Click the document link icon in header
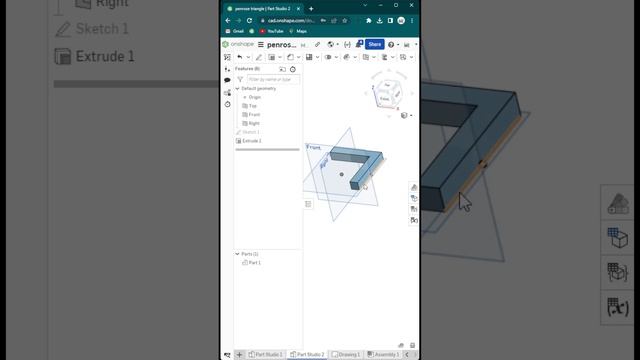Viewport: 640px width, 360px height. pos(317,44)
